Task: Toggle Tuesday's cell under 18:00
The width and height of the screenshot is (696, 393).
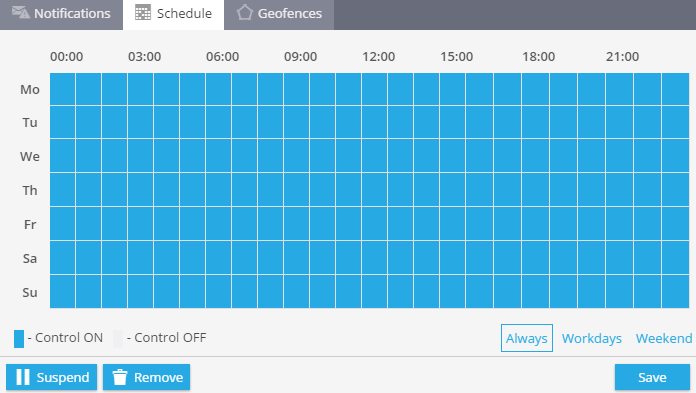Action: coord(535,122)
